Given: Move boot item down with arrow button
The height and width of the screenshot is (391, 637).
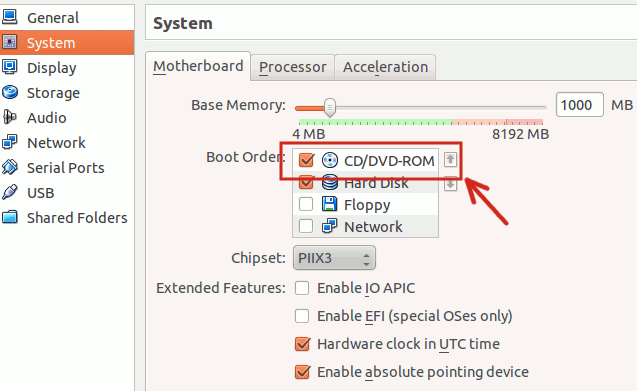Looking at the screenshot, I should 450,184.
